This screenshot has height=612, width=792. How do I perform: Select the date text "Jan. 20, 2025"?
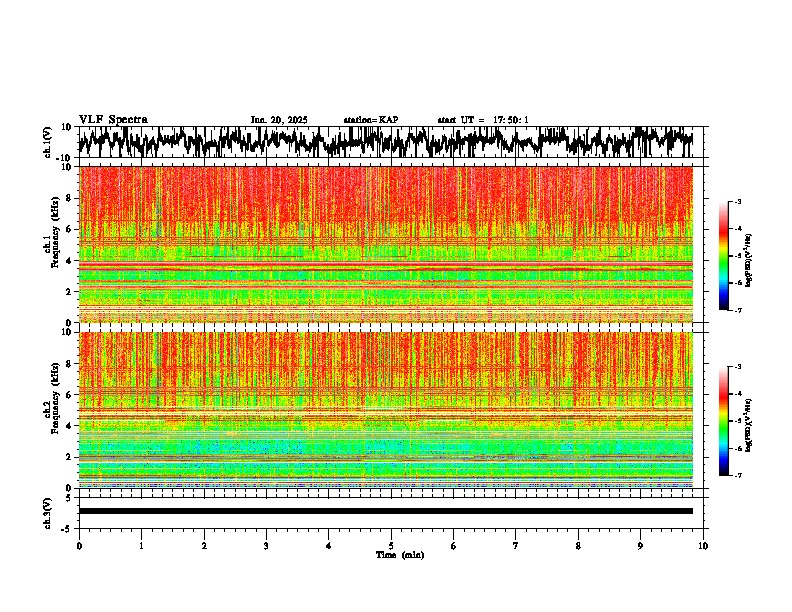click(279, 120)
